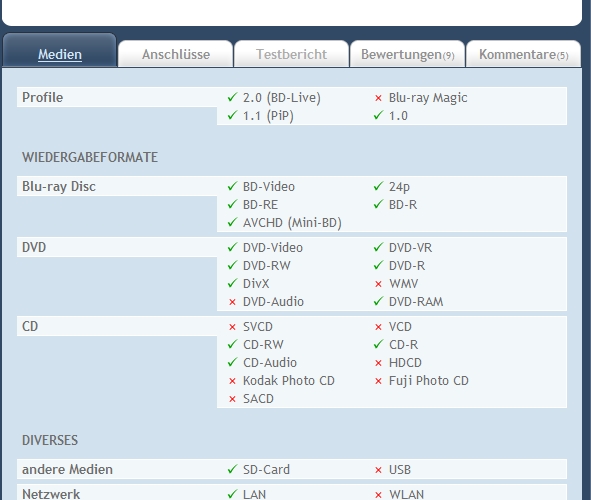Click the red cross beside SACD
Image resolution: width=591 pixels, height=500 pixels.
pos(233,399)
